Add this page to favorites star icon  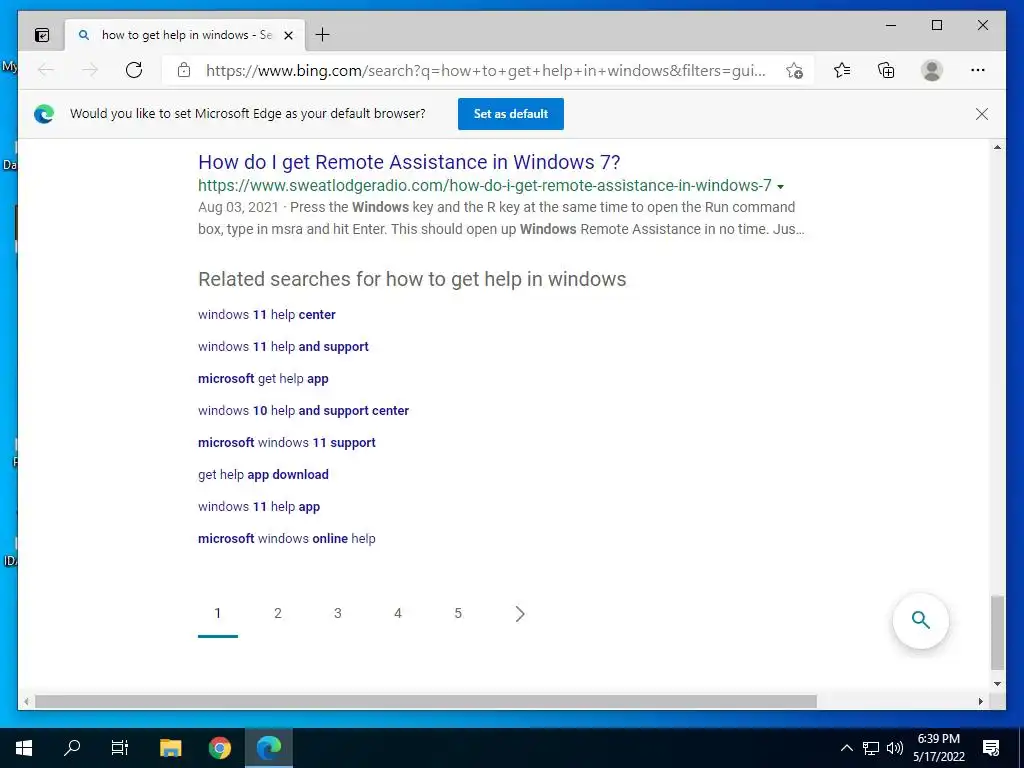(x=794, y=71)
